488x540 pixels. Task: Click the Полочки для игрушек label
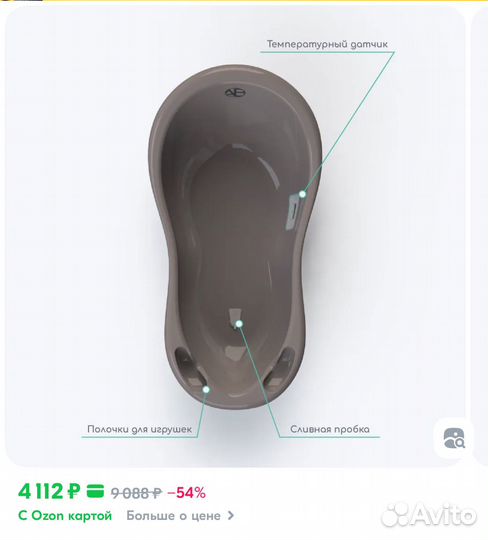139,429
